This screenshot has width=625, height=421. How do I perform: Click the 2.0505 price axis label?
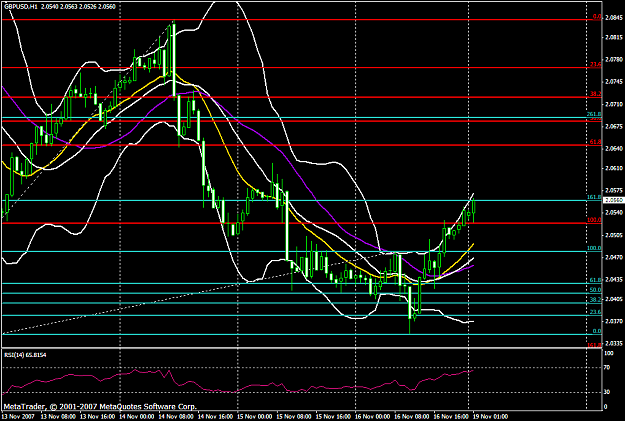pos(614,235)
